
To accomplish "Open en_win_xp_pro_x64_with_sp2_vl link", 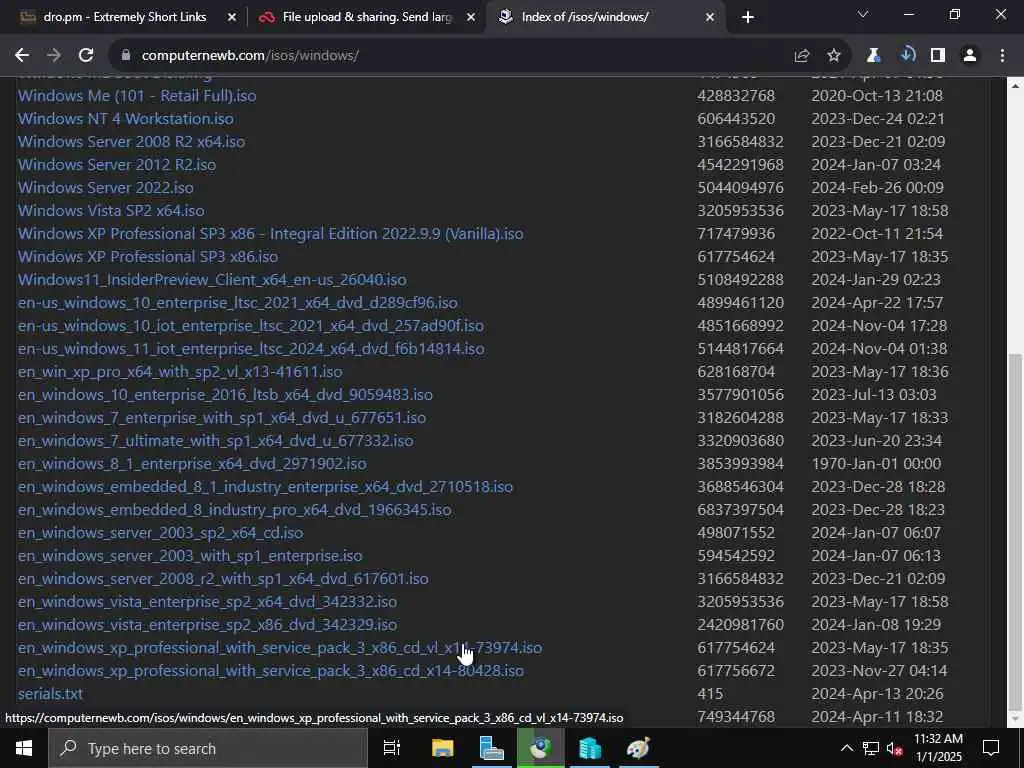I will [x=180, y=372].
